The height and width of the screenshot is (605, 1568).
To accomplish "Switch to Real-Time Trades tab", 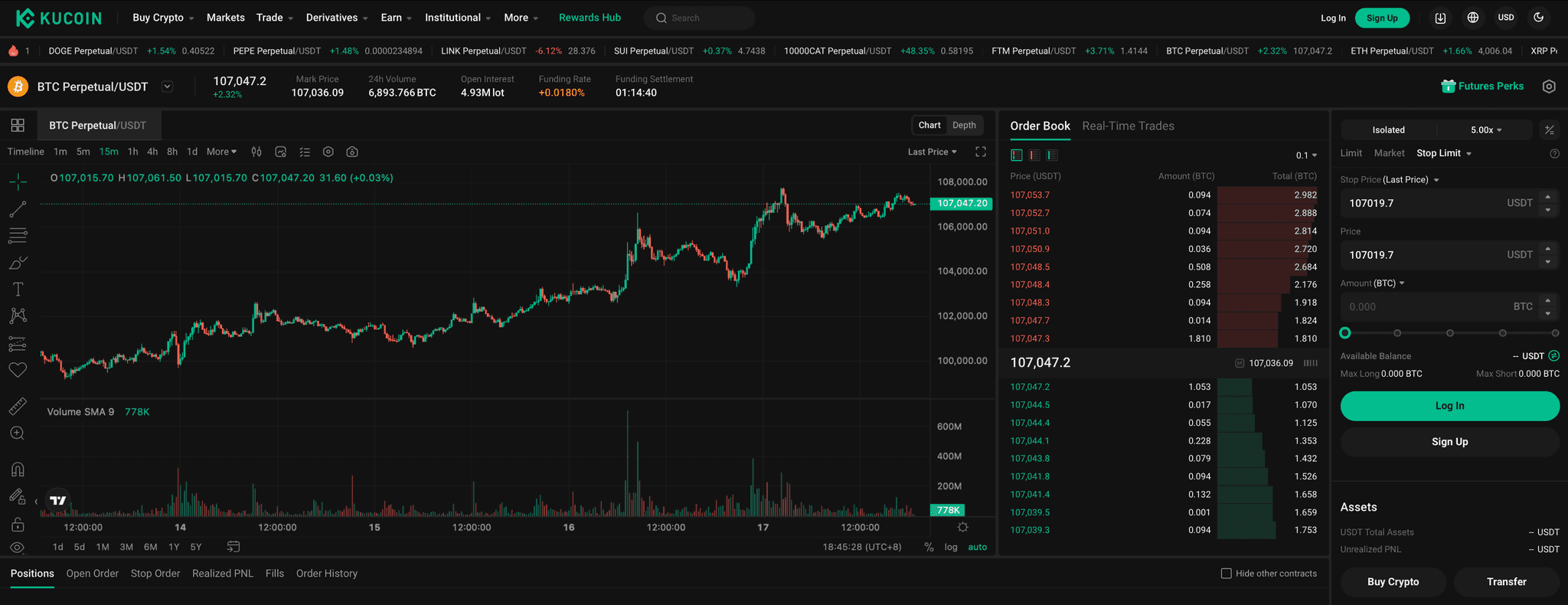I will click(x=1128, y=126).
